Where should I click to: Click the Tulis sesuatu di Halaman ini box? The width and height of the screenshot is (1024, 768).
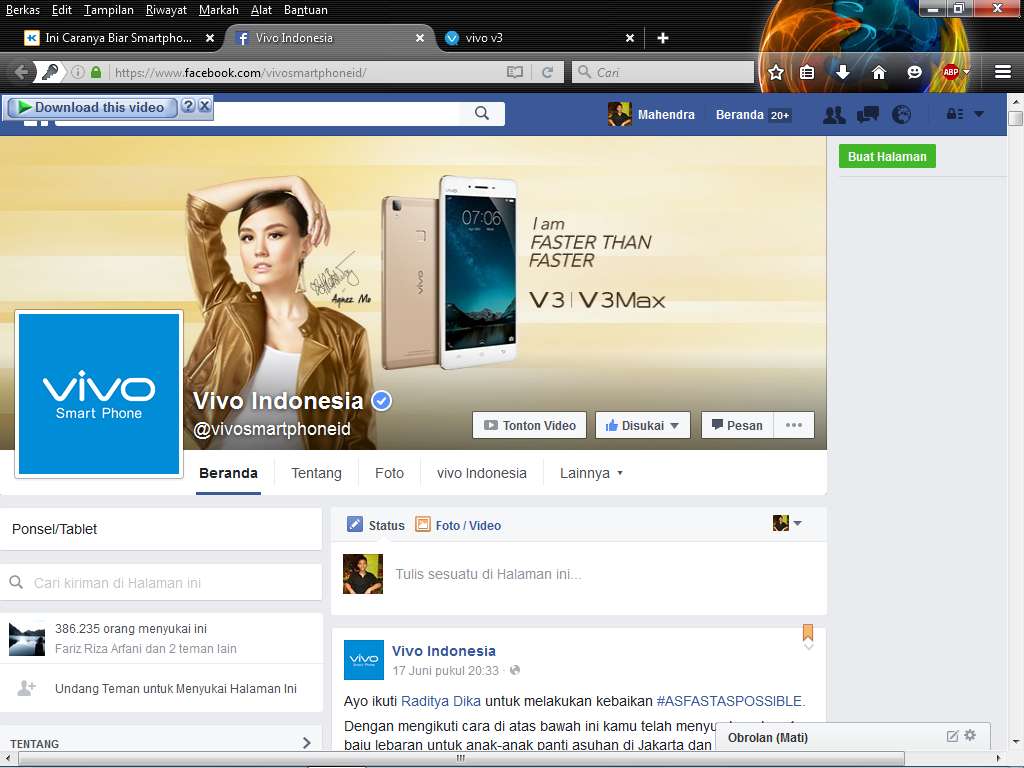pos(488,574)
